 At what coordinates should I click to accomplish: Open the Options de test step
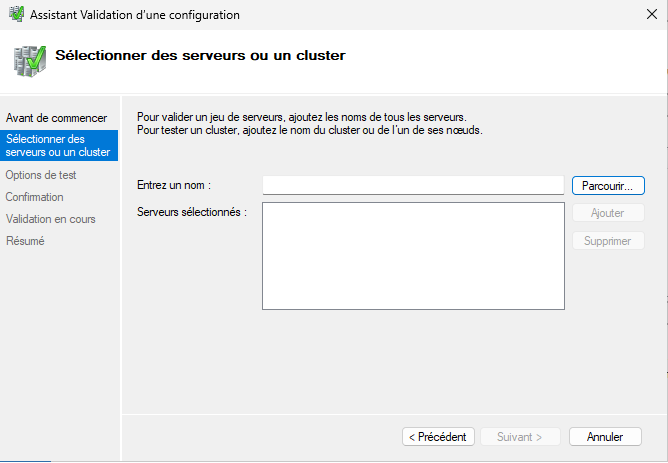click(41, 175)
